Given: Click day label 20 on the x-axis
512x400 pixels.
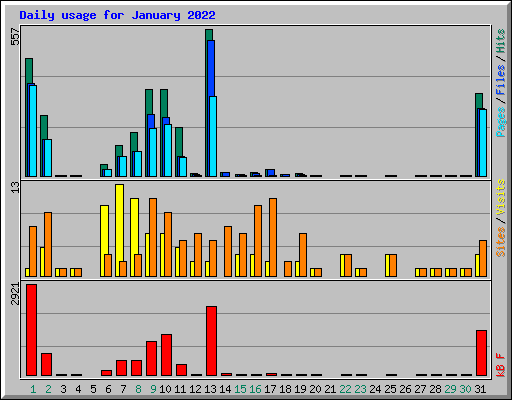Looking at the screenshot, I should pyautogui.click(x=315, y=389).
